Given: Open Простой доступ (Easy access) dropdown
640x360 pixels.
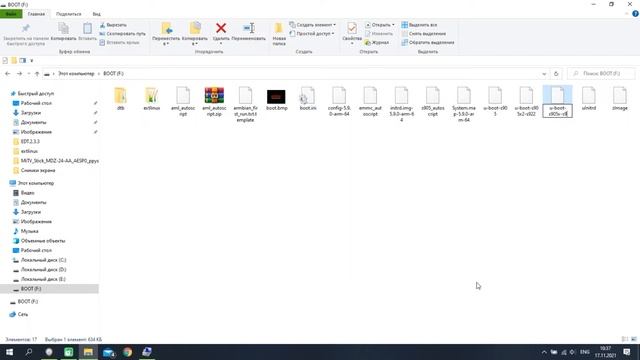Looking at the screenshot, I should [312, 33].
